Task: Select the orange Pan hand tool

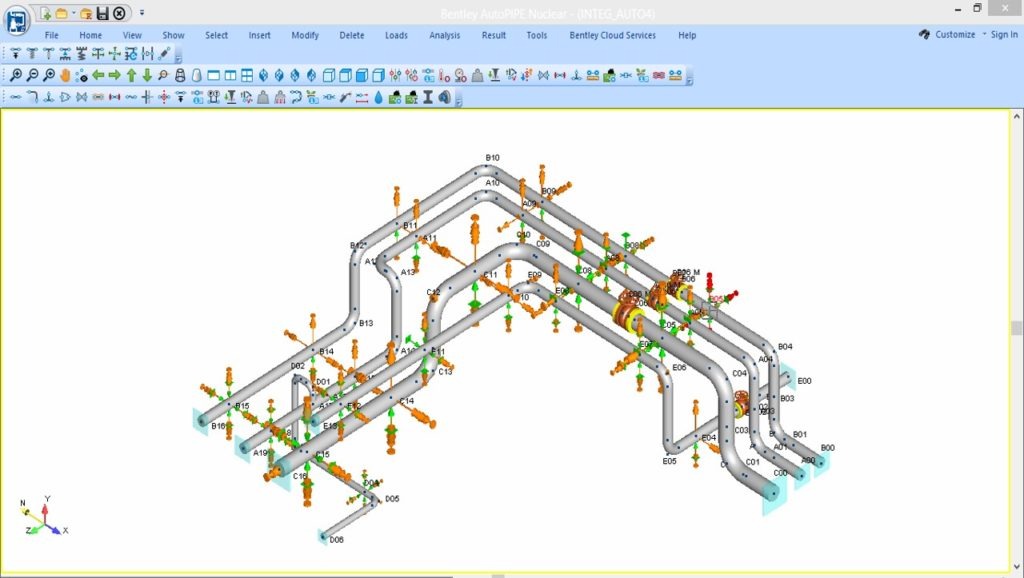Action: [66, 75]
